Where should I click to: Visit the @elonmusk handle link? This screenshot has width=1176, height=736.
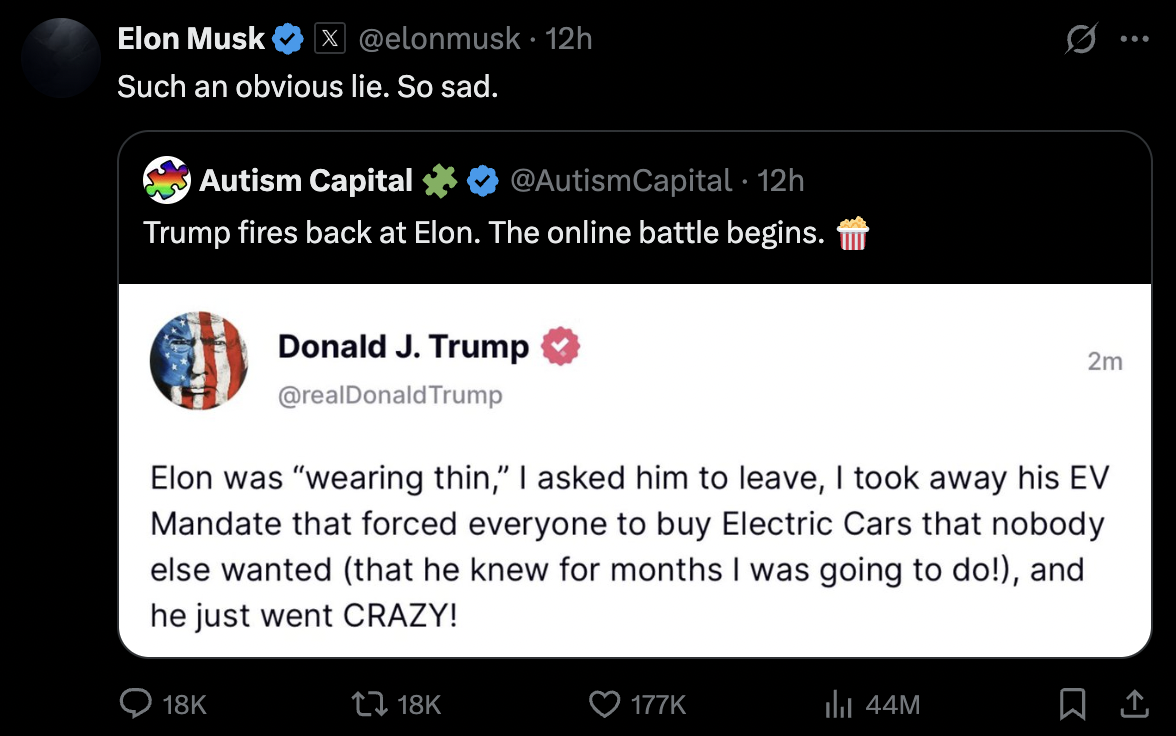click(439, 38)
